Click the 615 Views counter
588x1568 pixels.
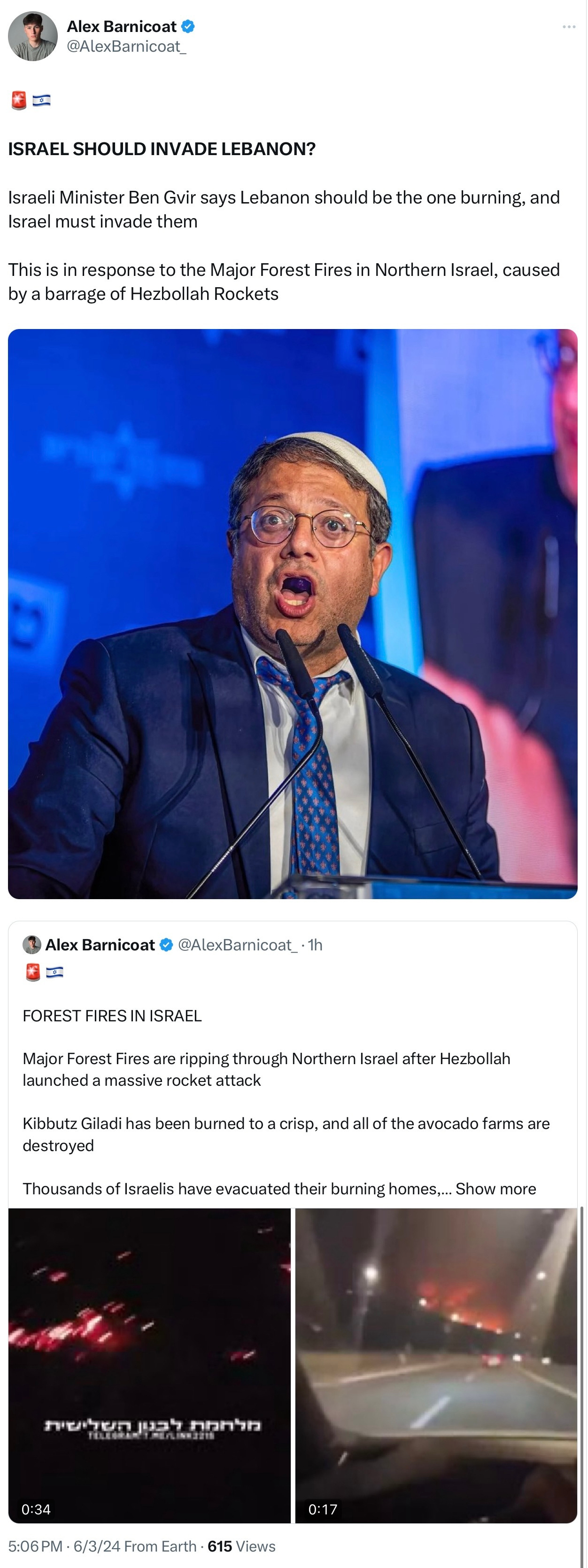click(241, 1546)
